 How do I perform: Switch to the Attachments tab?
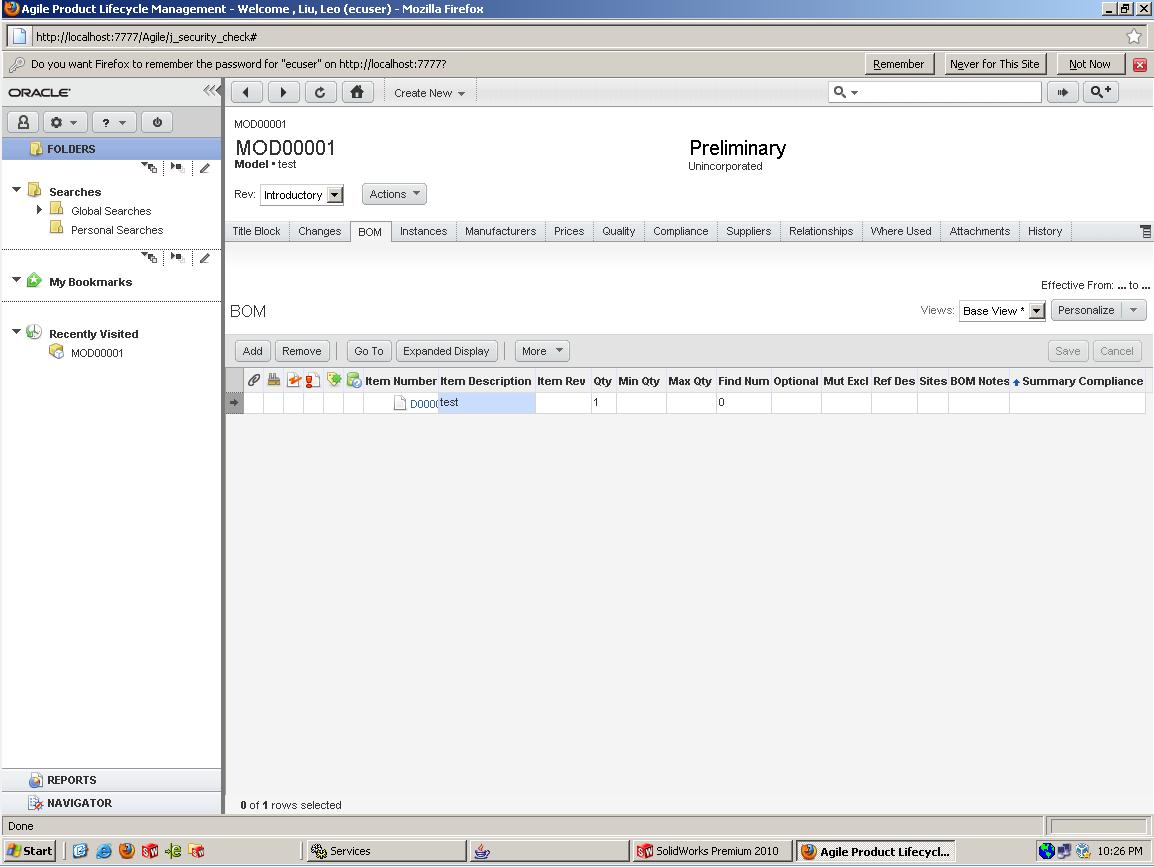[x=980, y=231]
